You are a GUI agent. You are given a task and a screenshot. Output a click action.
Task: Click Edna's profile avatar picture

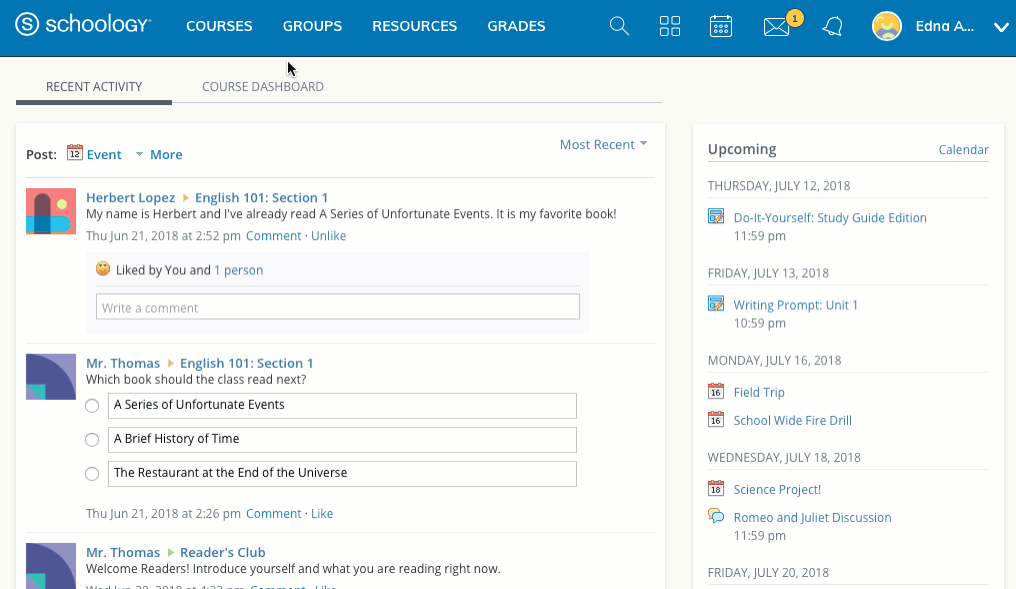coord(887,26)
